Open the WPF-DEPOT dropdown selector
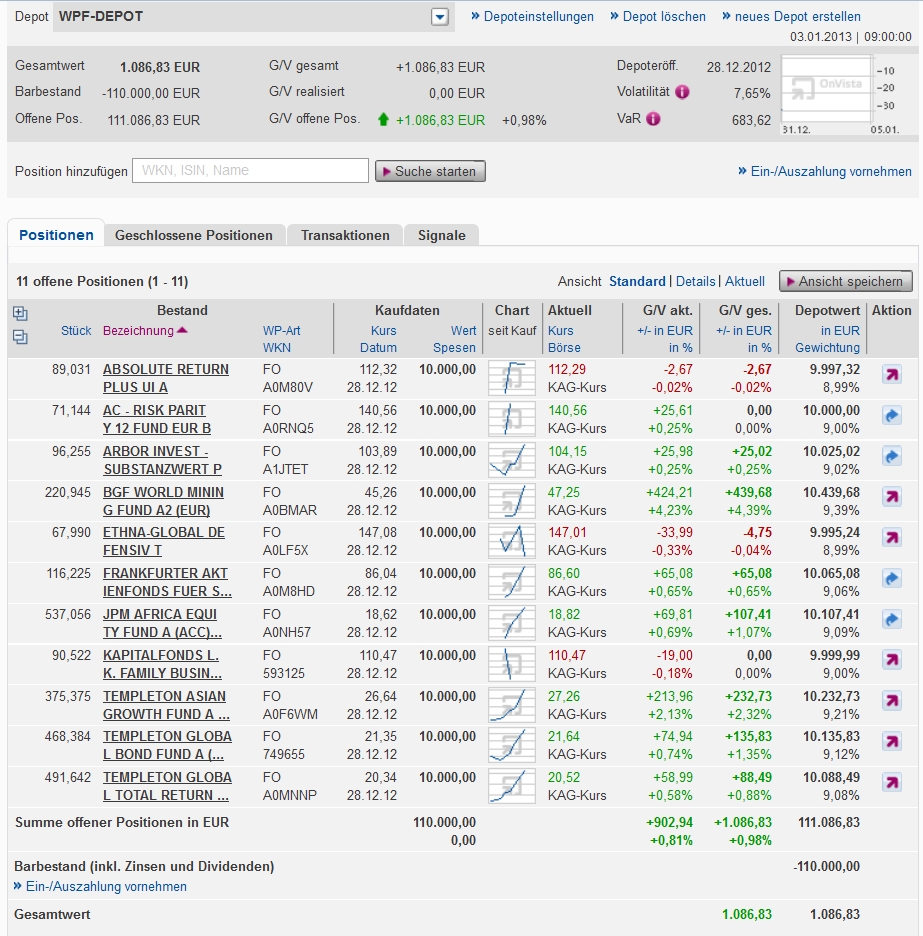Screen dimensions: 923x936 click(440, 17)
